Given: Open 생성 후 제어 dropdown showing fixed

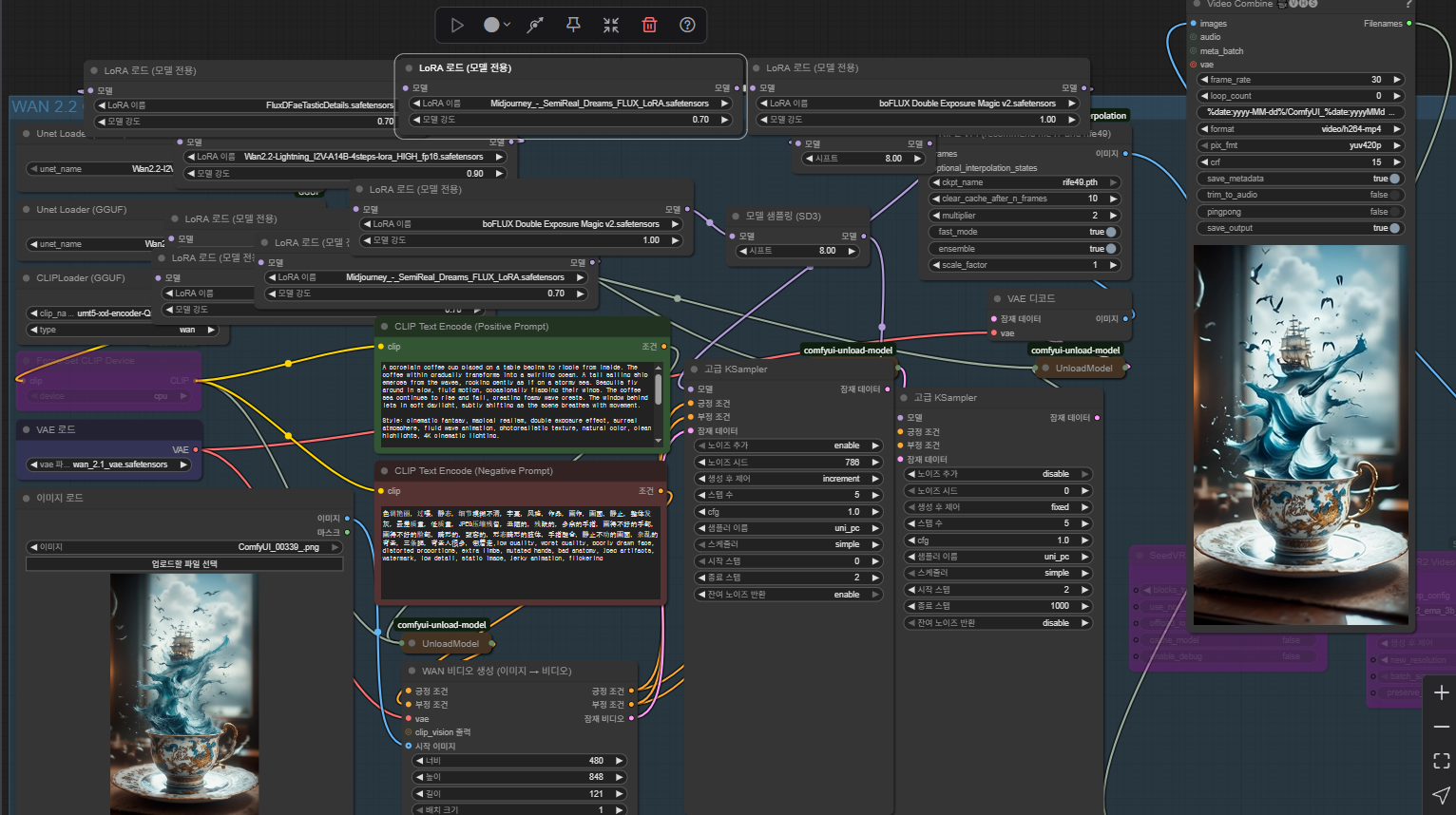Looking at the screenshot, I should pyautogui.click(x=998, y=507).
